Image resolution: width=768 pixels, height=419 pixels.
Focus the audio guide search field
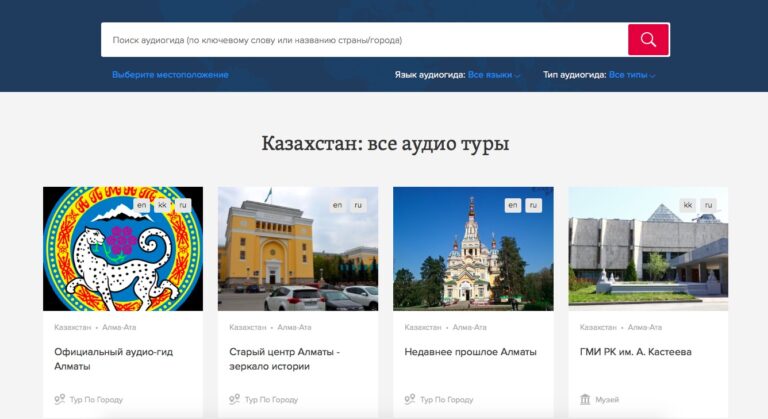tap(364, 40)
